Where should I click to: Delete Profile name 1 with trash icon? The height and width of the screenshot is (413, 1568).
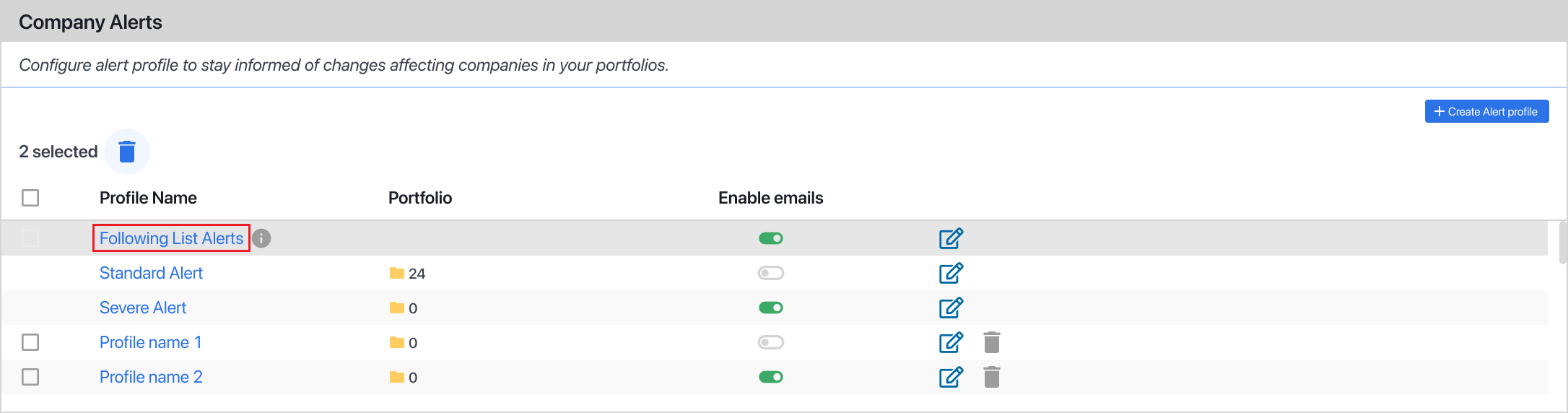click(992, 342)
